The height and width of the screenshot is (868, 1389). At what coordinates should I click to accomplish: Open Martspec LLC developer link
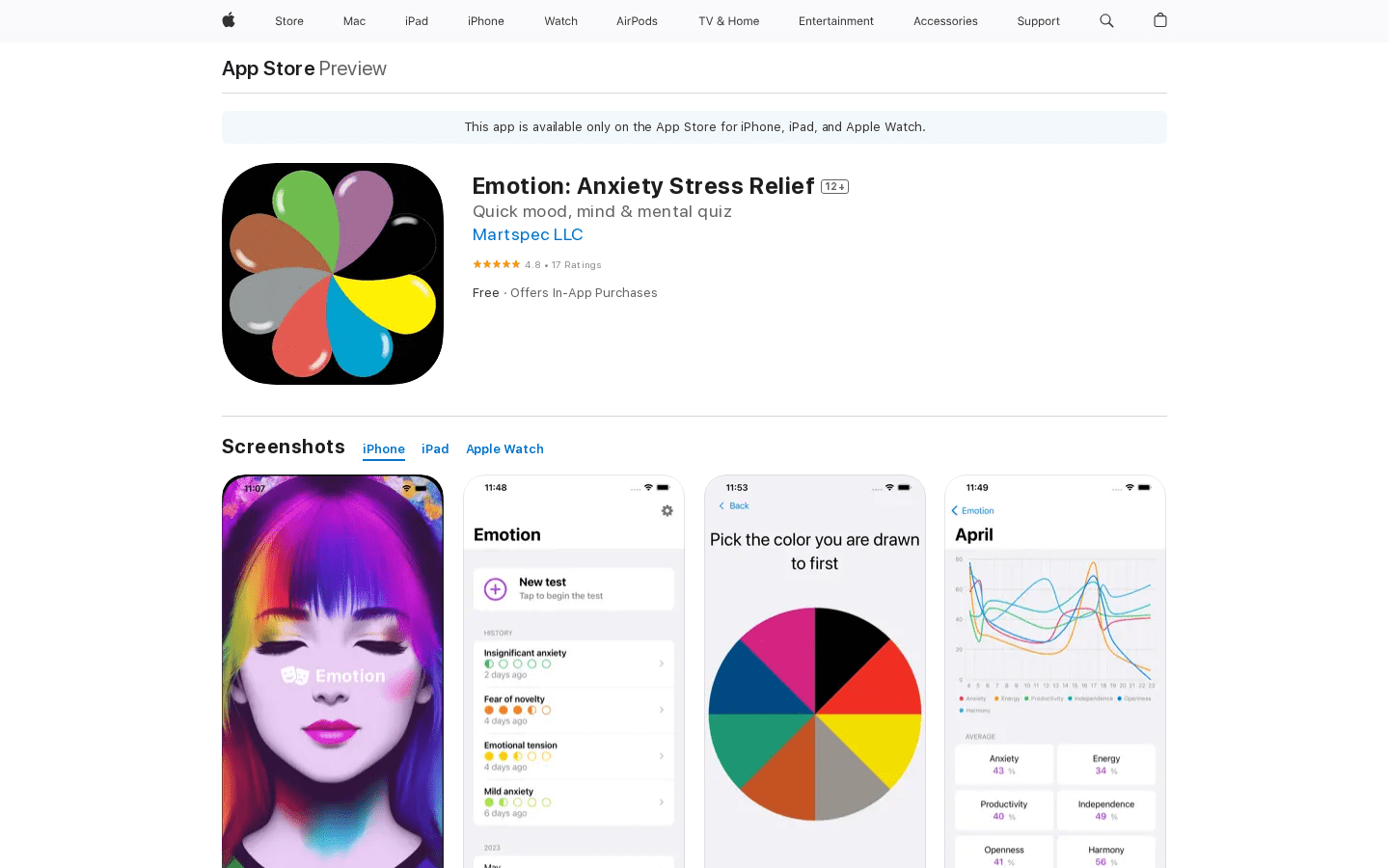pos(528,234)
